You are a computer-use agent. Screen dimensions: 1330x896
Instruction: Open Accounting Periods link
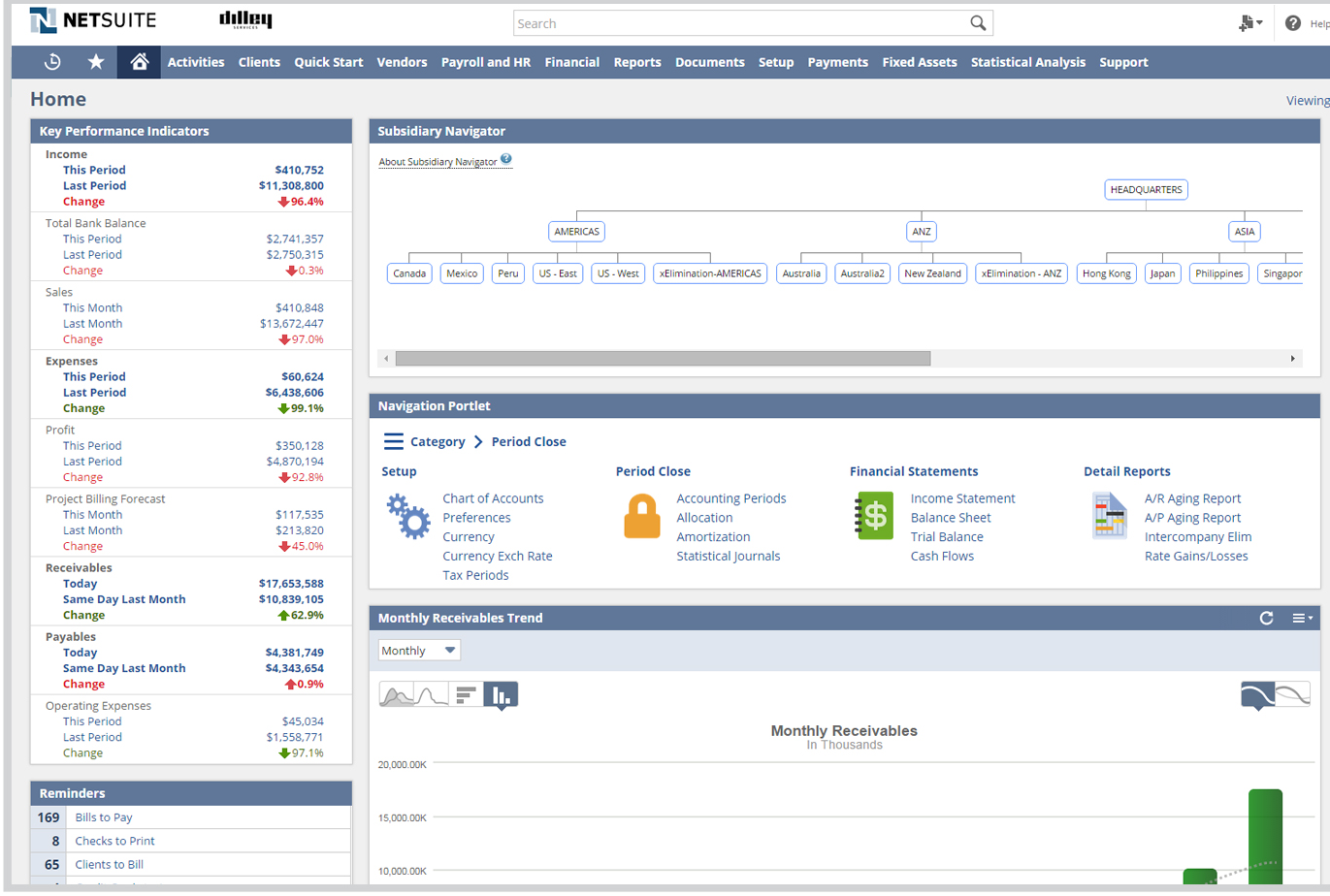point(731,498)
